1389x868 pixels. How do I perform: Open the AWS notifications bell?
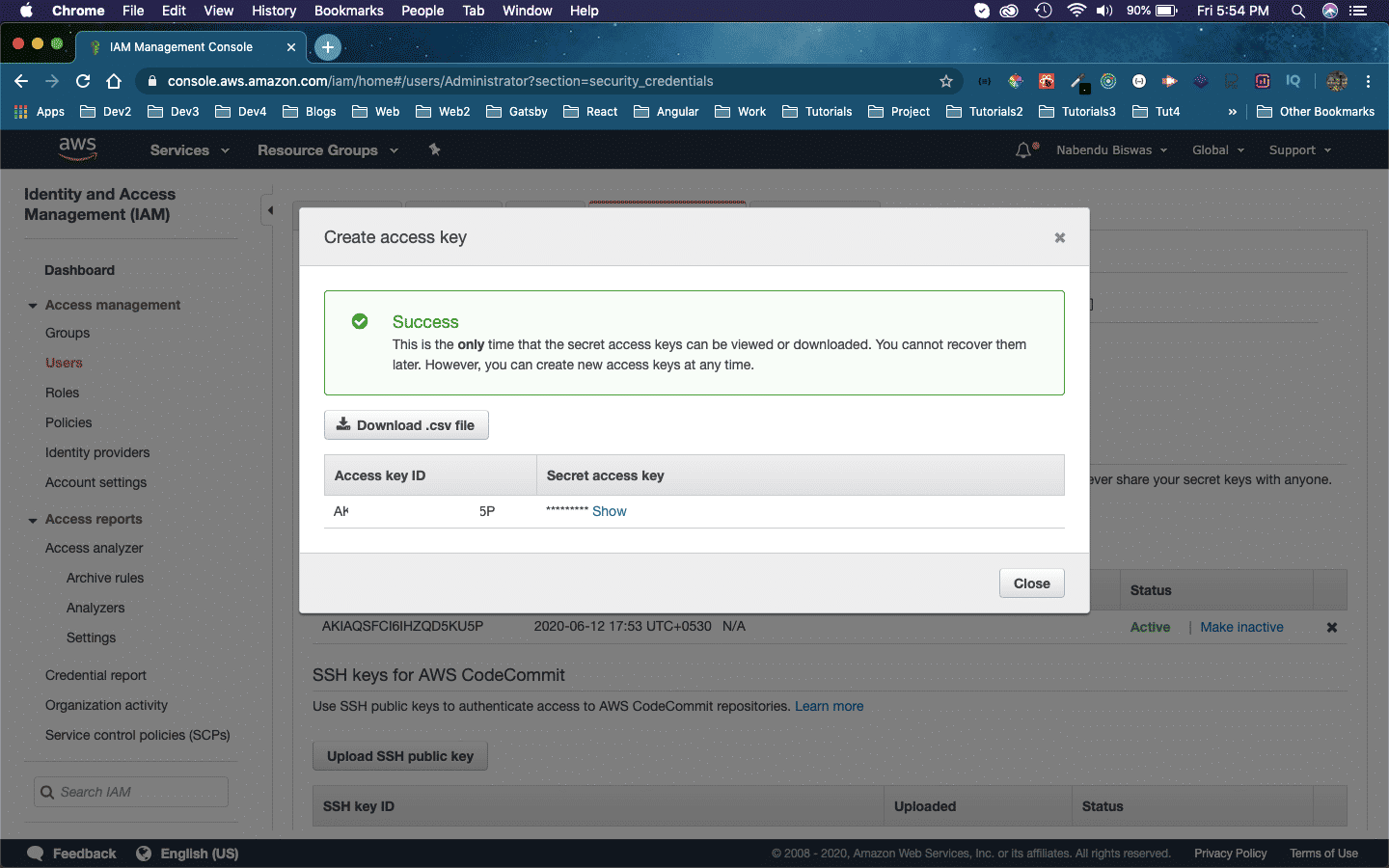click(1024, 150)
